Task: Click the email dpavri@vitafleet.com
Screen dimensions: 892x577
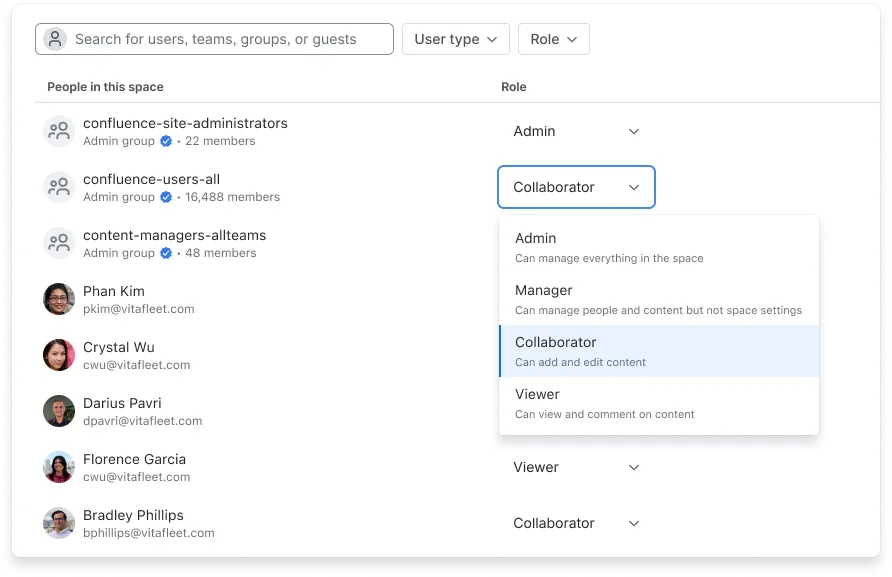Action: [143, 421]
